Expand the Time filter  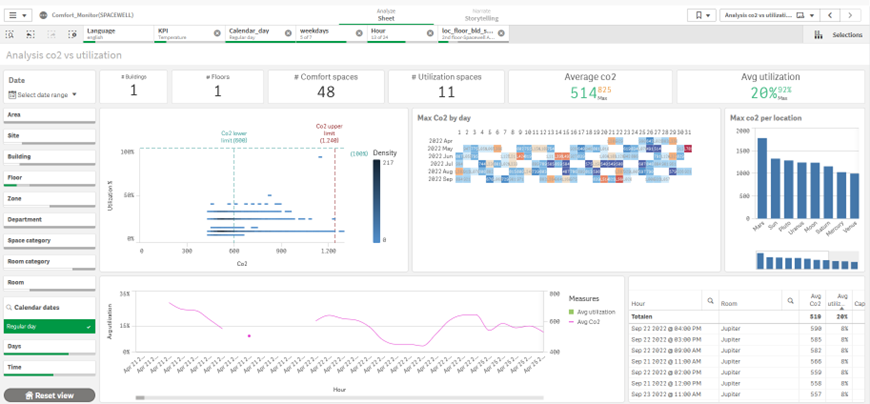pos(49,368)
